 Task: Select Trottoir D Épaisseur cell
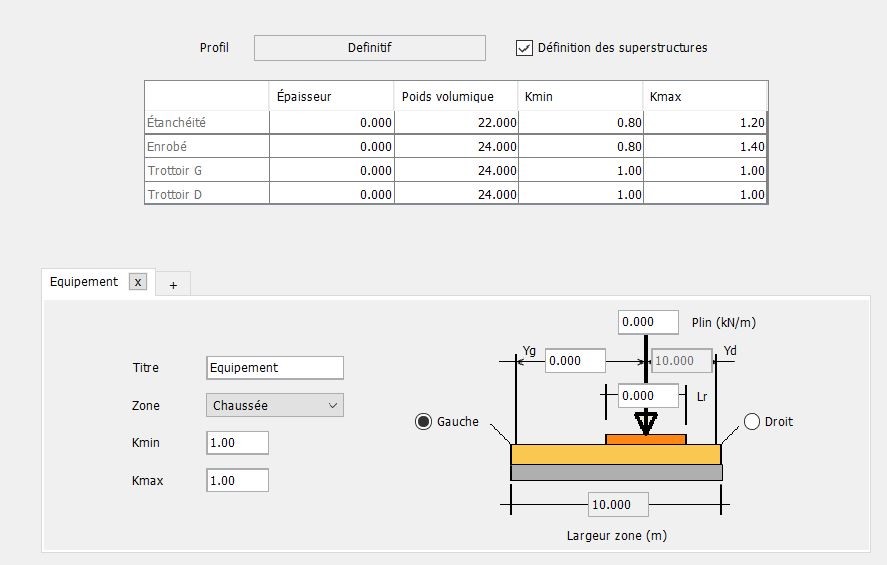point(331,194)
